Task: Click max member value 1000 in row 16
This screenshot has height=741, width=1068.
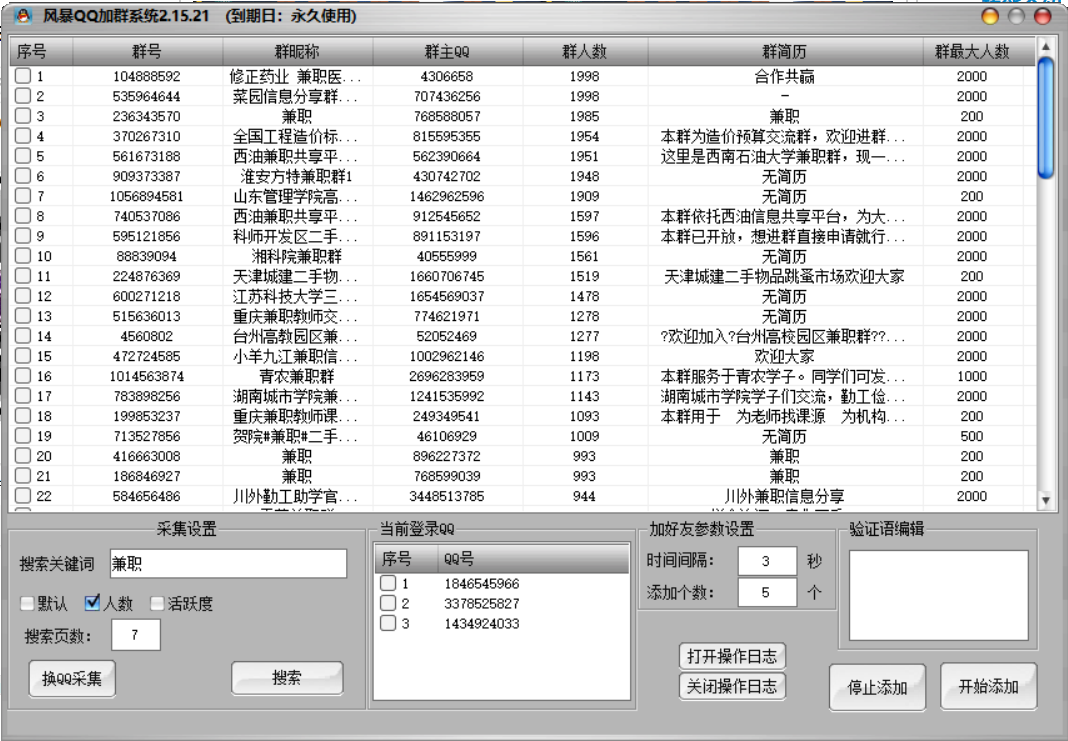Action: pyautogui.click(x=972, y=376)
